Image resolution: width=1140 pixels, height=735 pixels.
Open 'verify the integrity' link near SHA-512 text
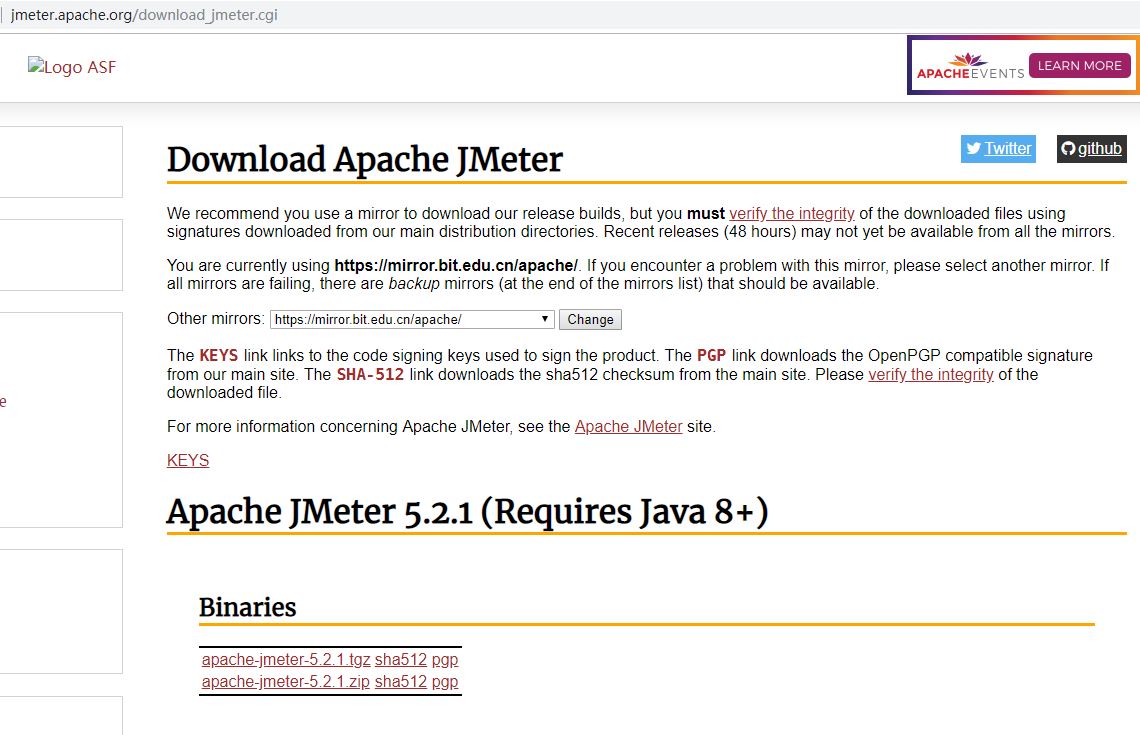tap(931, 374)
